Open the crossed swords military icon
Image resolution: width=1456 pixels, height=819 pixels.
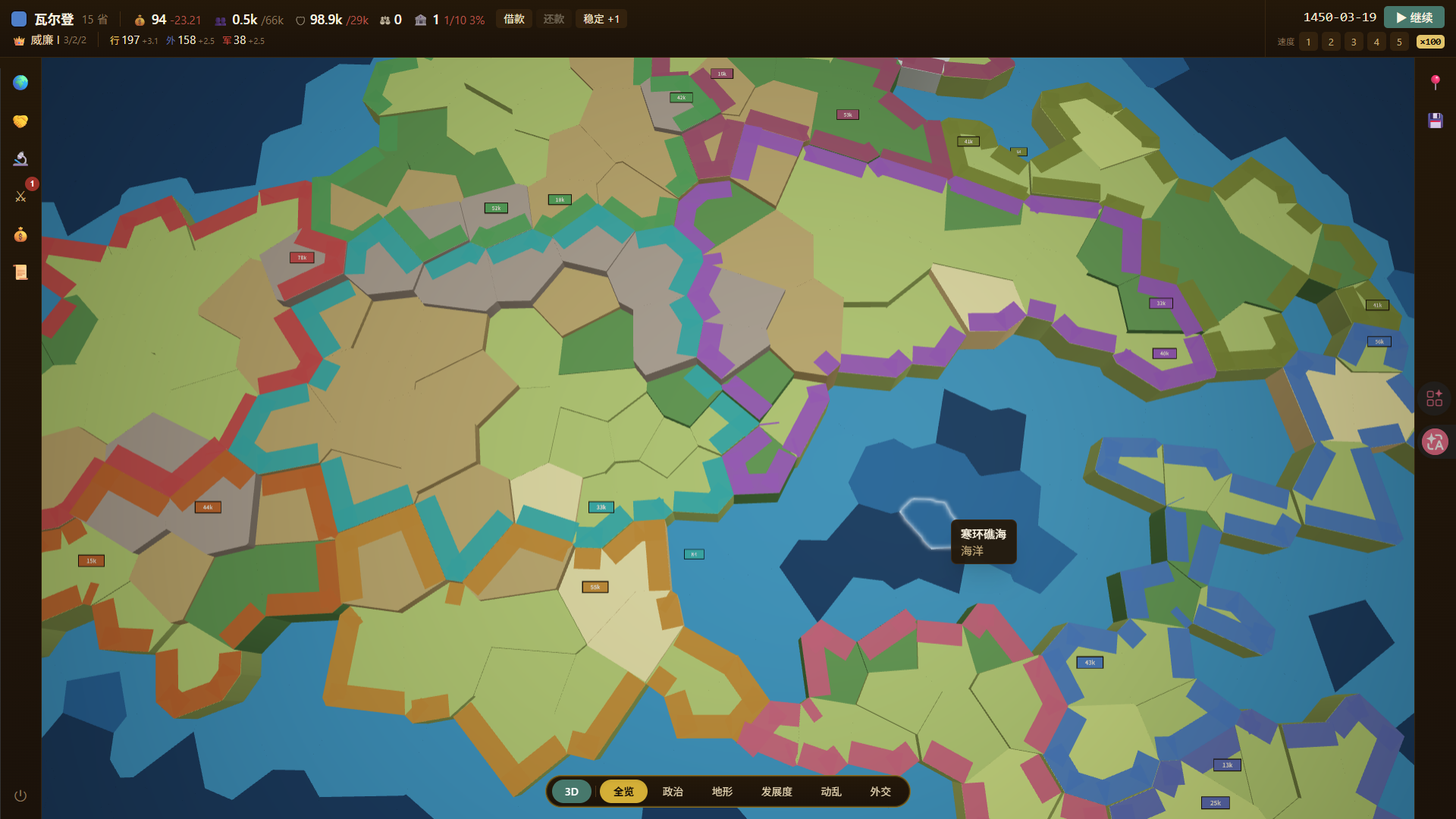[x=20, y=196]
